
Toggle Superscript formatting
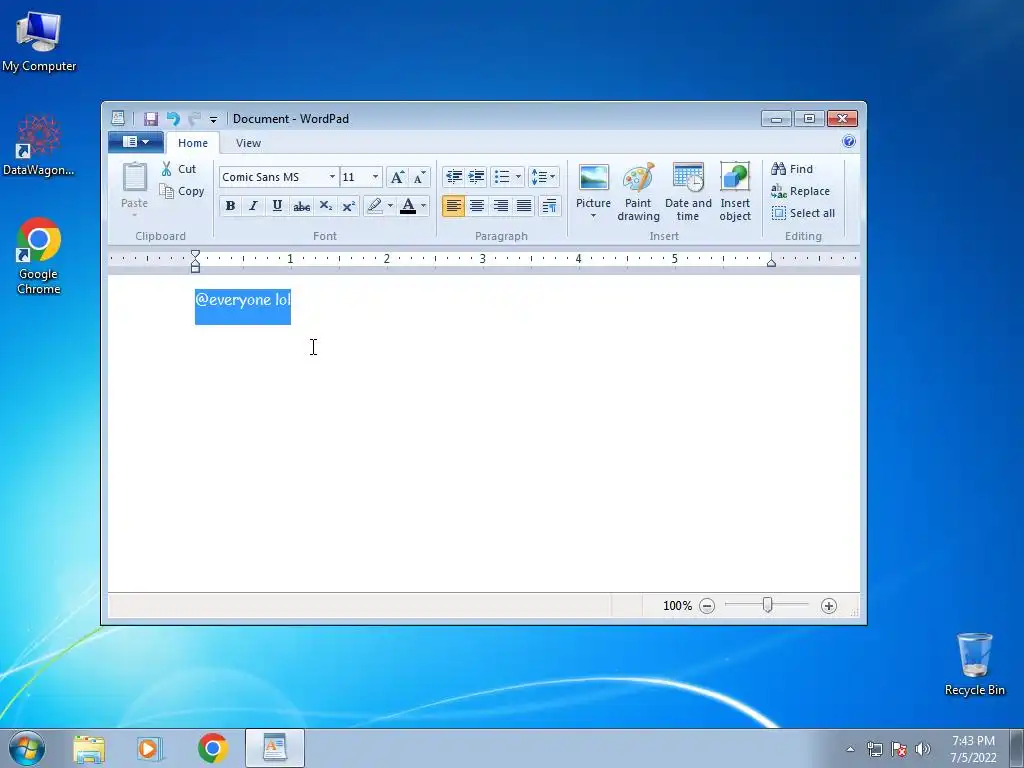coord(349,206)
